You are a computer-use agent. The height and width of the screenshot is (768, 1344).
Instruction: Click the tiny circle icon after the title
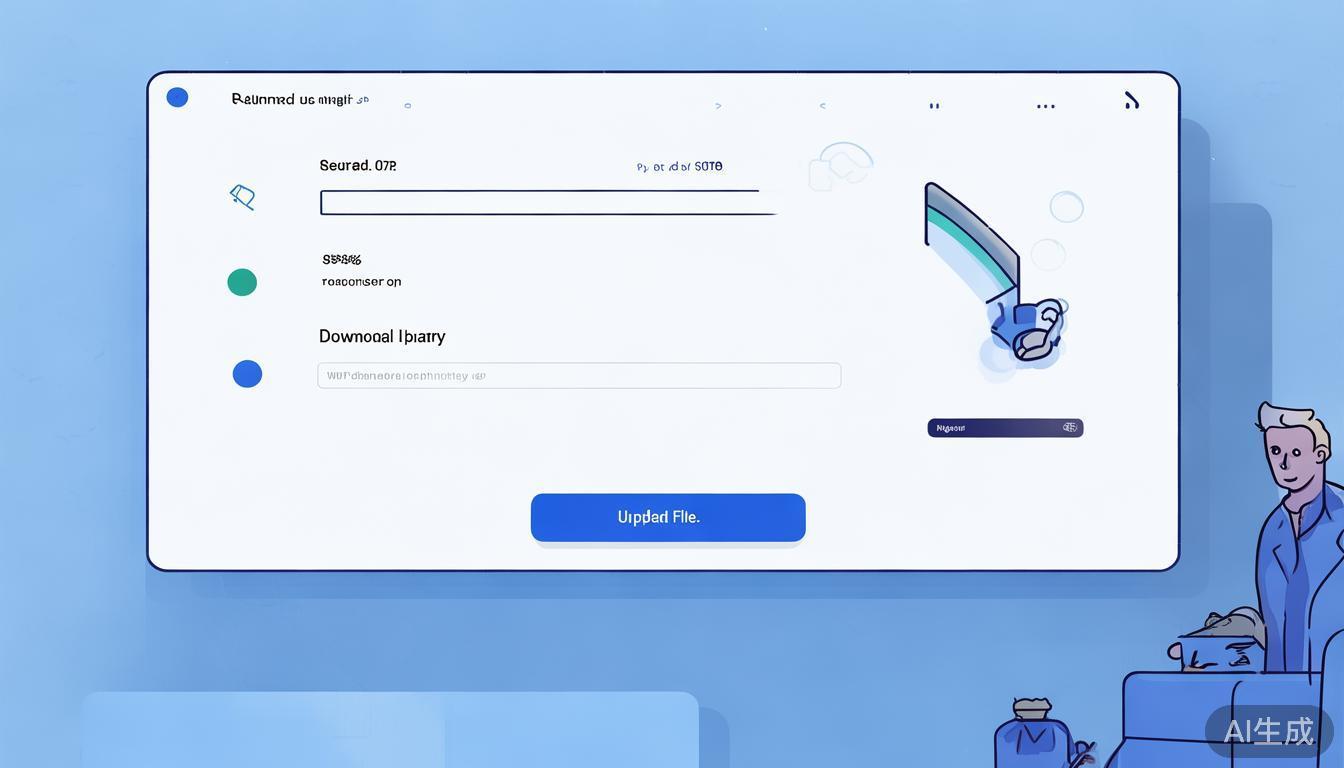[407, 105]
